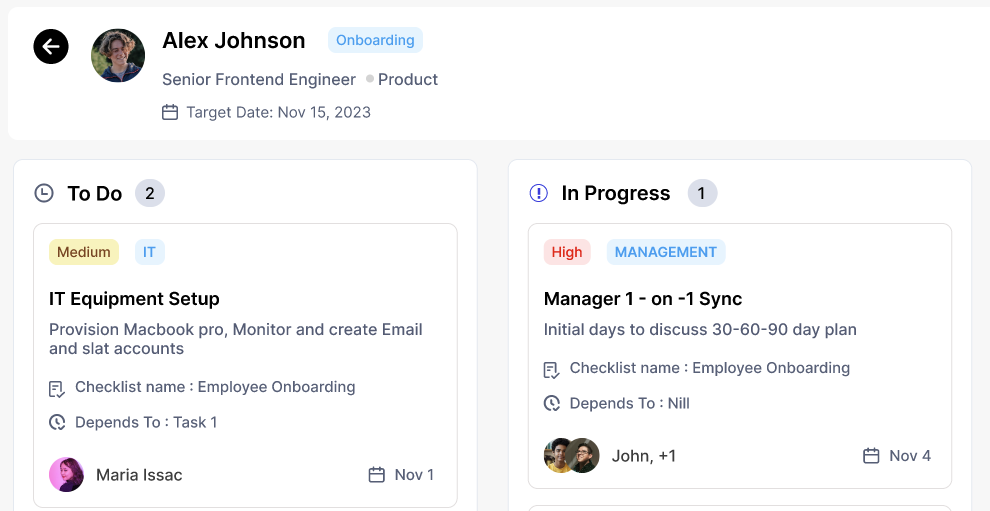Click the To Do column heading

tap(95, 193)
